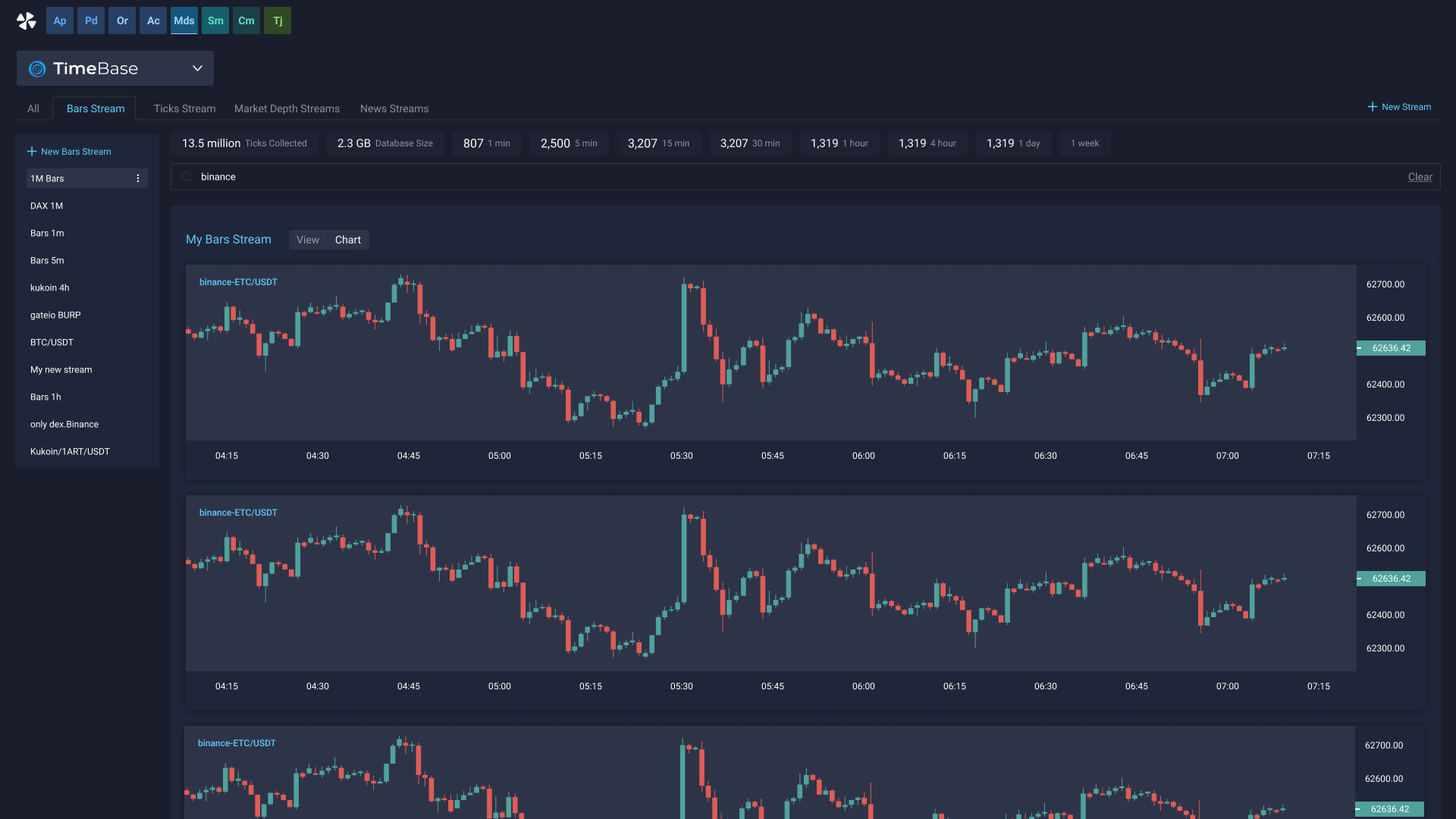Switch to View mode toggle

pyautogui.click(x=308, y=240)
